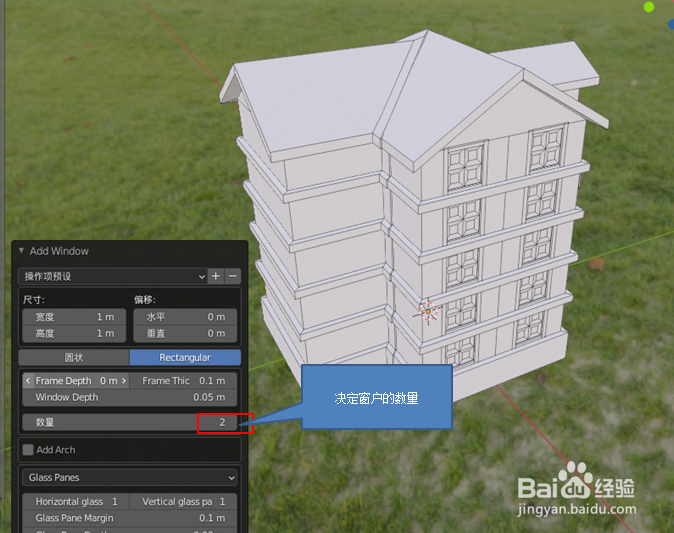Click the 宽度 width field
This screenshot has width=674, height=533.
[x=74, y=317]
